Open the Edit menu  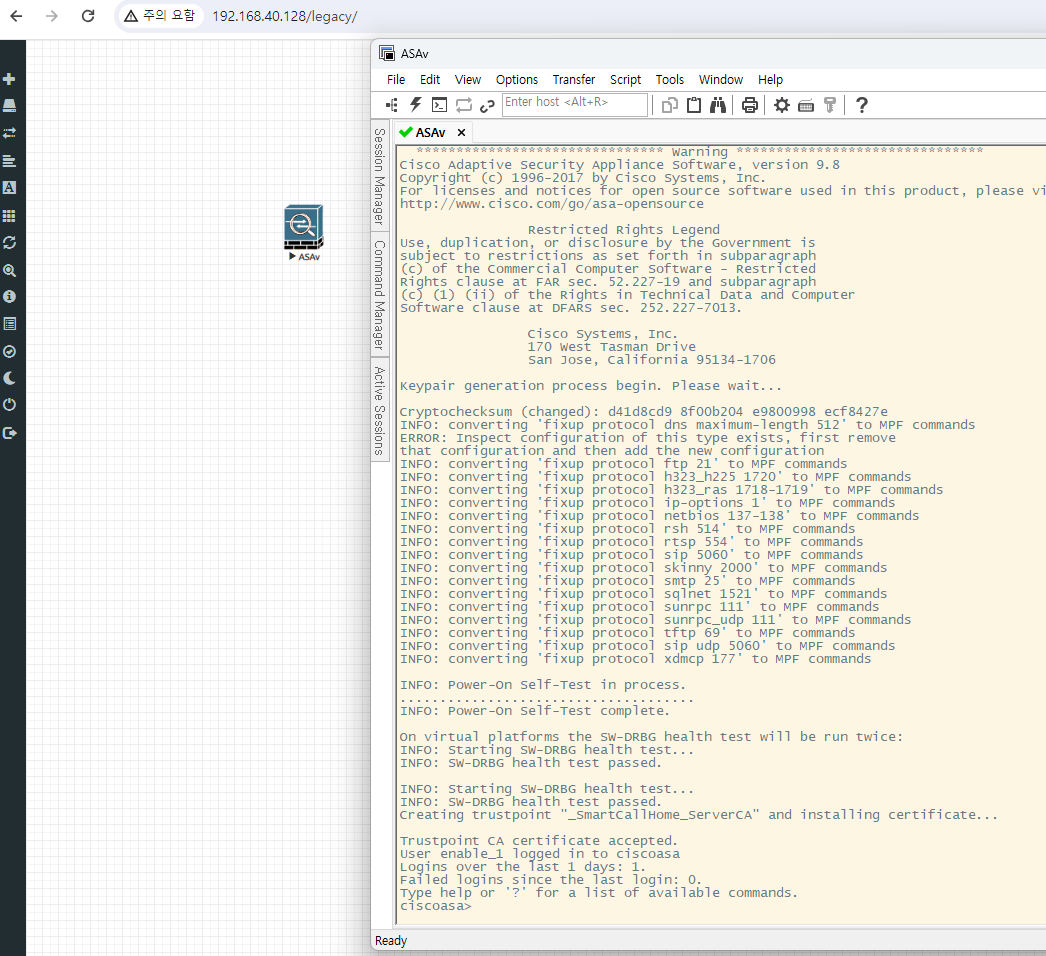pos(430,79)
